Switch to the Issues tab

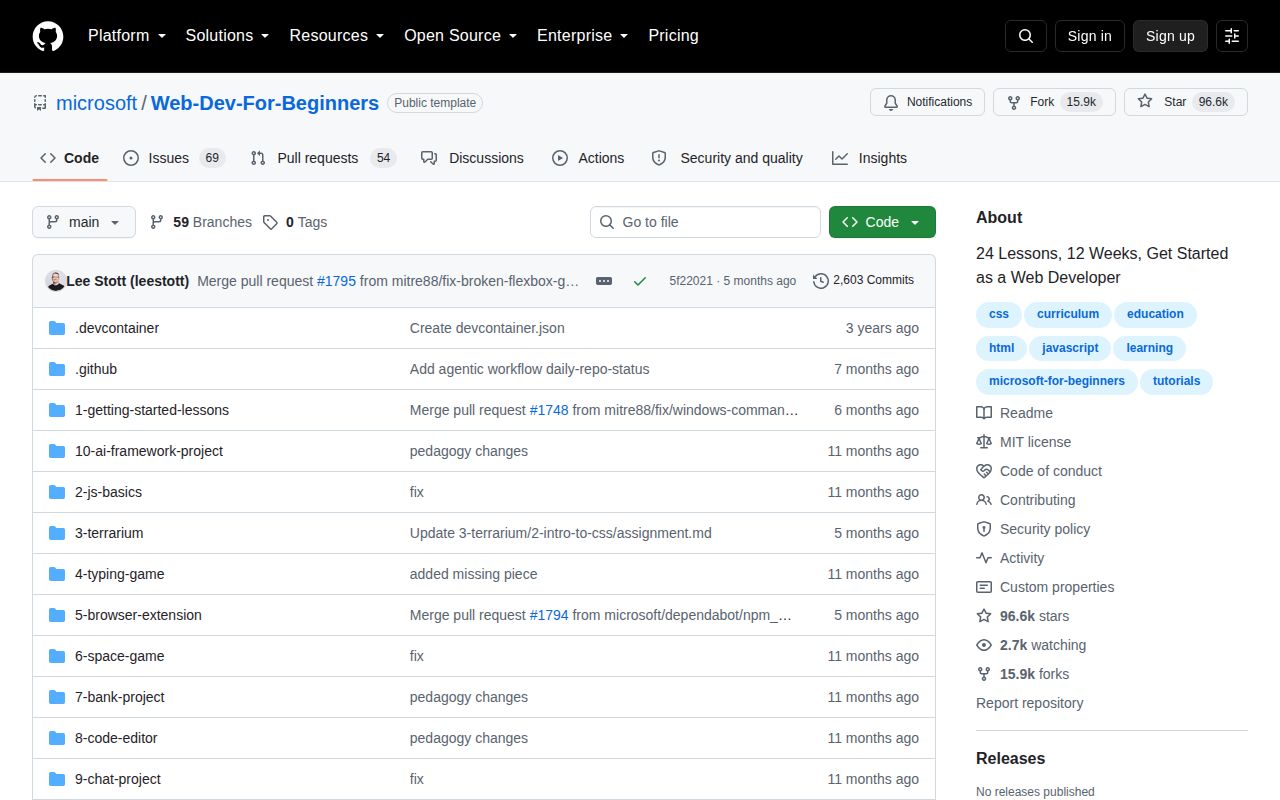(x=174, y=158)
